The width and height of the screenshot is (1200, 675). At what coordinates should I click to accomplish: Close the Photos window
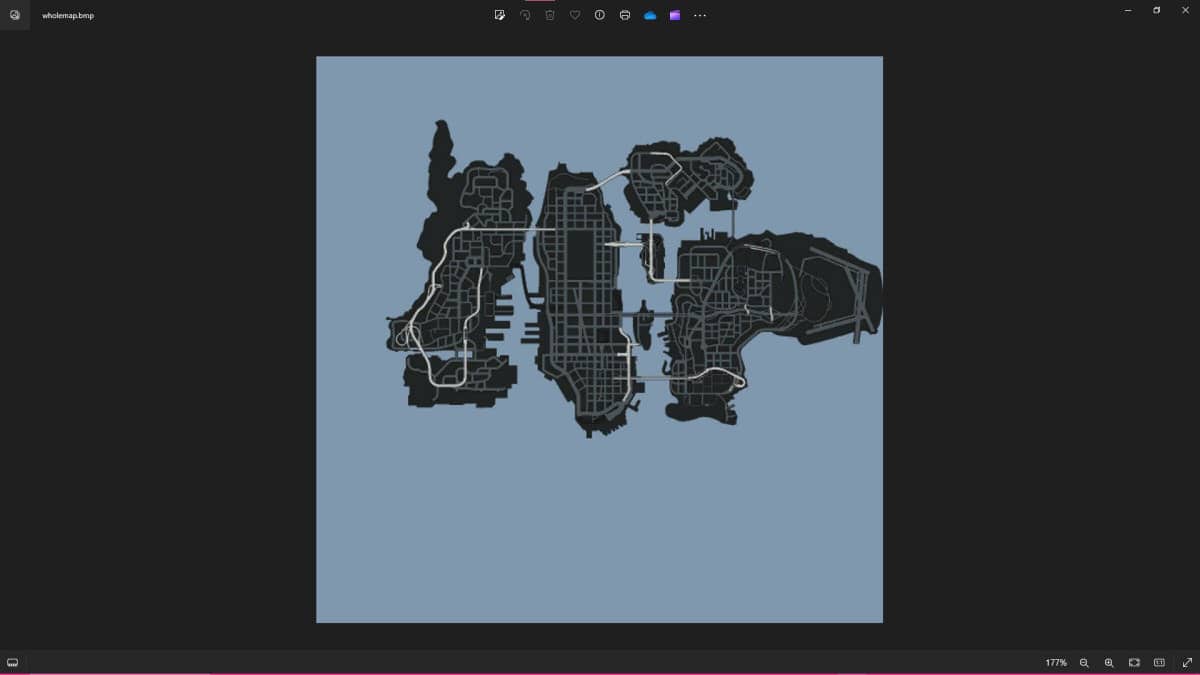1186,10
